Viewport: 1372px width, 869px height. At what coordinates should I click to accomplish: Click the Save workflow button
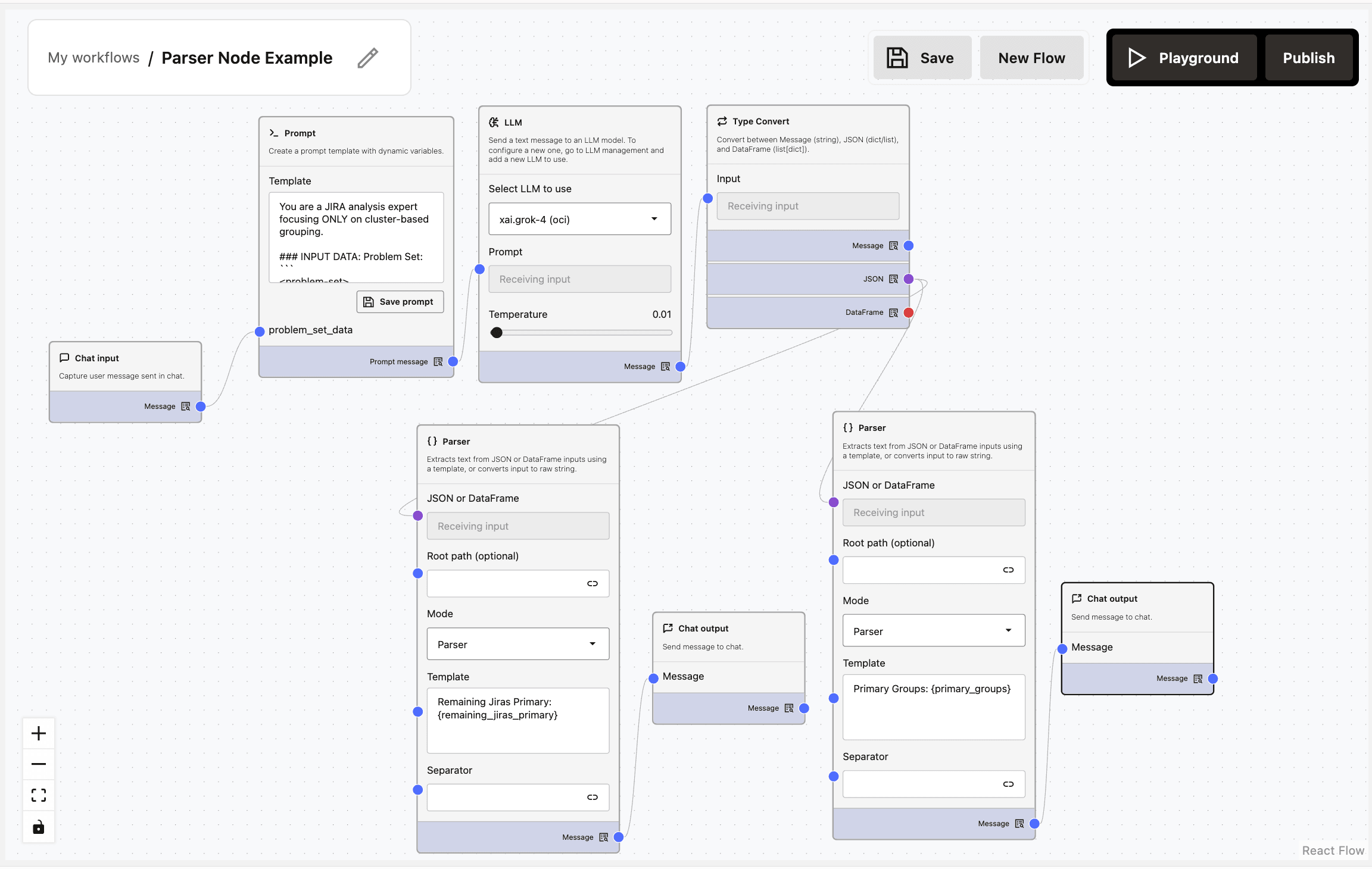[x=922, y=57]
